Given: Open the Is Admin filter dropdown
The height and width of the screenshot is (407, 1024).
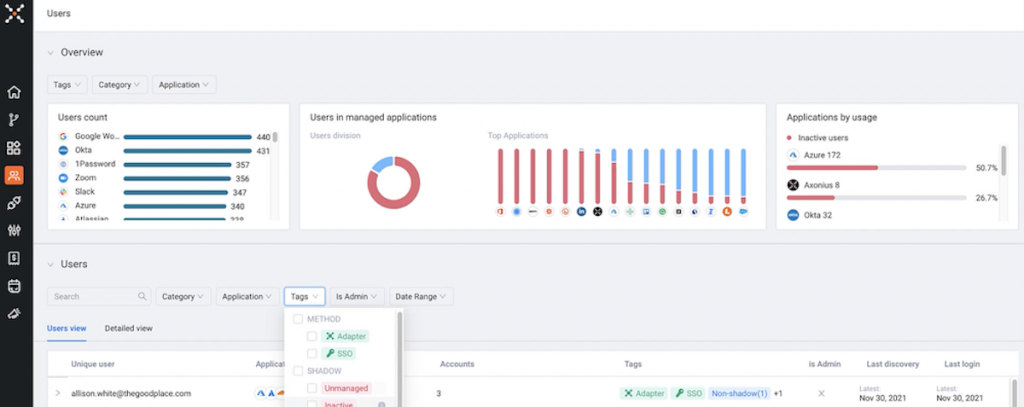Looking at the screenshot, I should pyautogui.click(x=357, y=297).
